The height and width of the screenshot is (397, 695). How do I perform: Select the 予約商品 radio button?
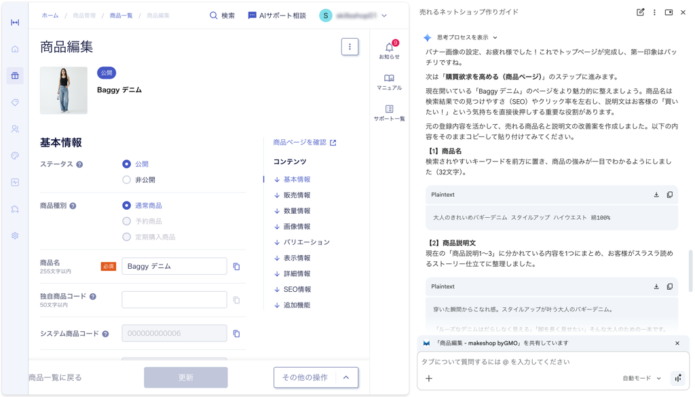[x=126, y=221]
